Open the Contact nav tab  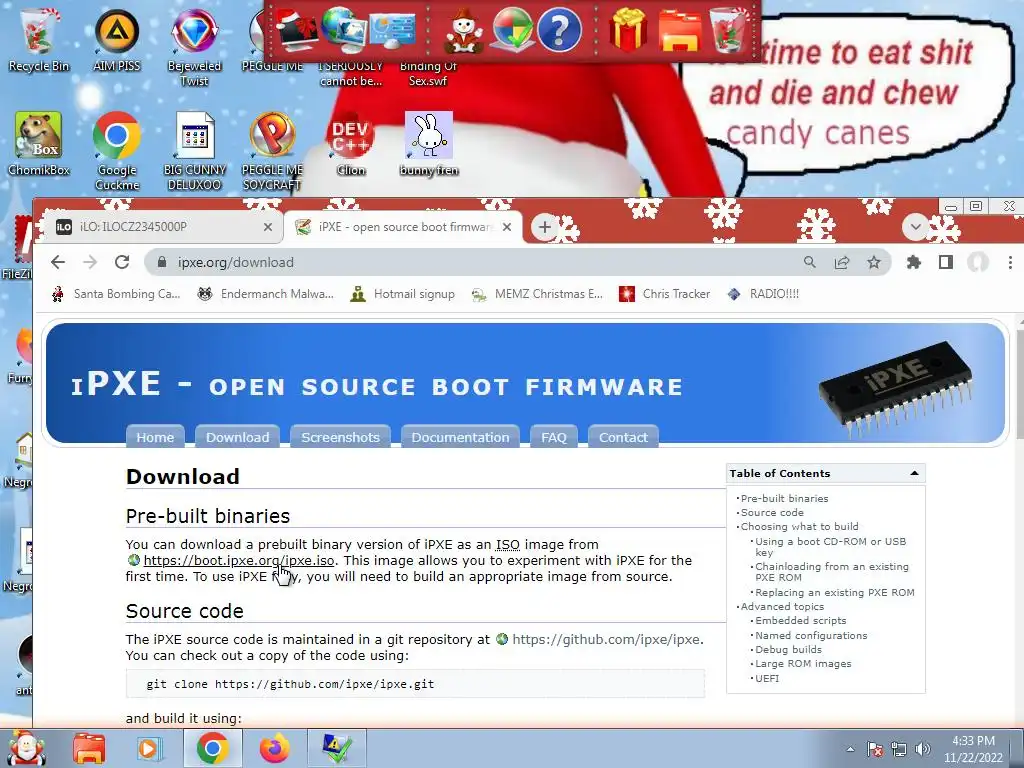[623, 437]
